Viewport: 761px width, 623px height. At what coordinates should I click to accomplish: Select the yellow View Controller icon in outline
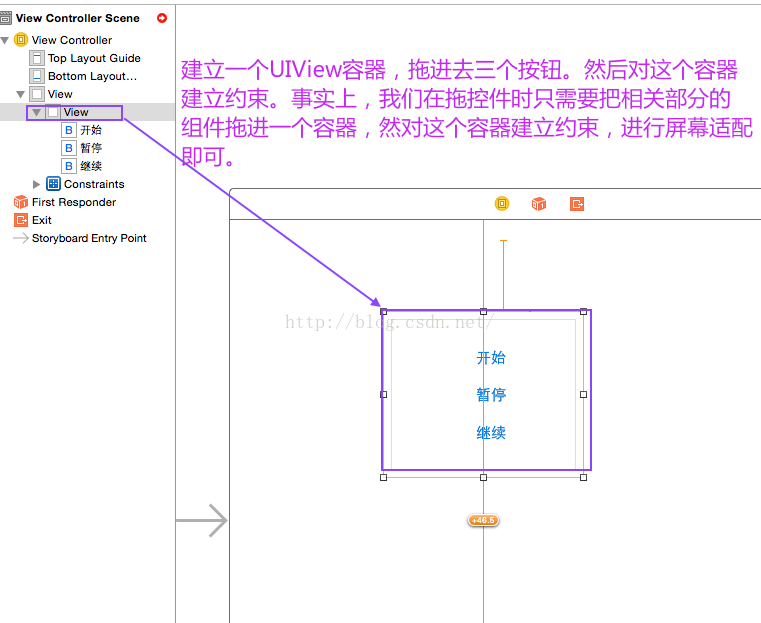tap(21, 40)
